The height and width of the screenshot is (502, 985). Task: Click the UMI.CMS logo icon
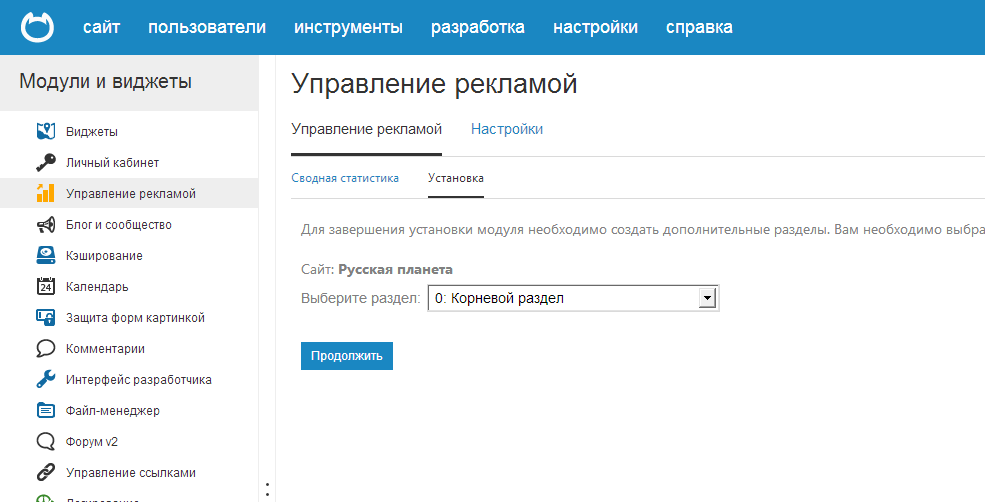pyautogui.click(x=39, y=27)
